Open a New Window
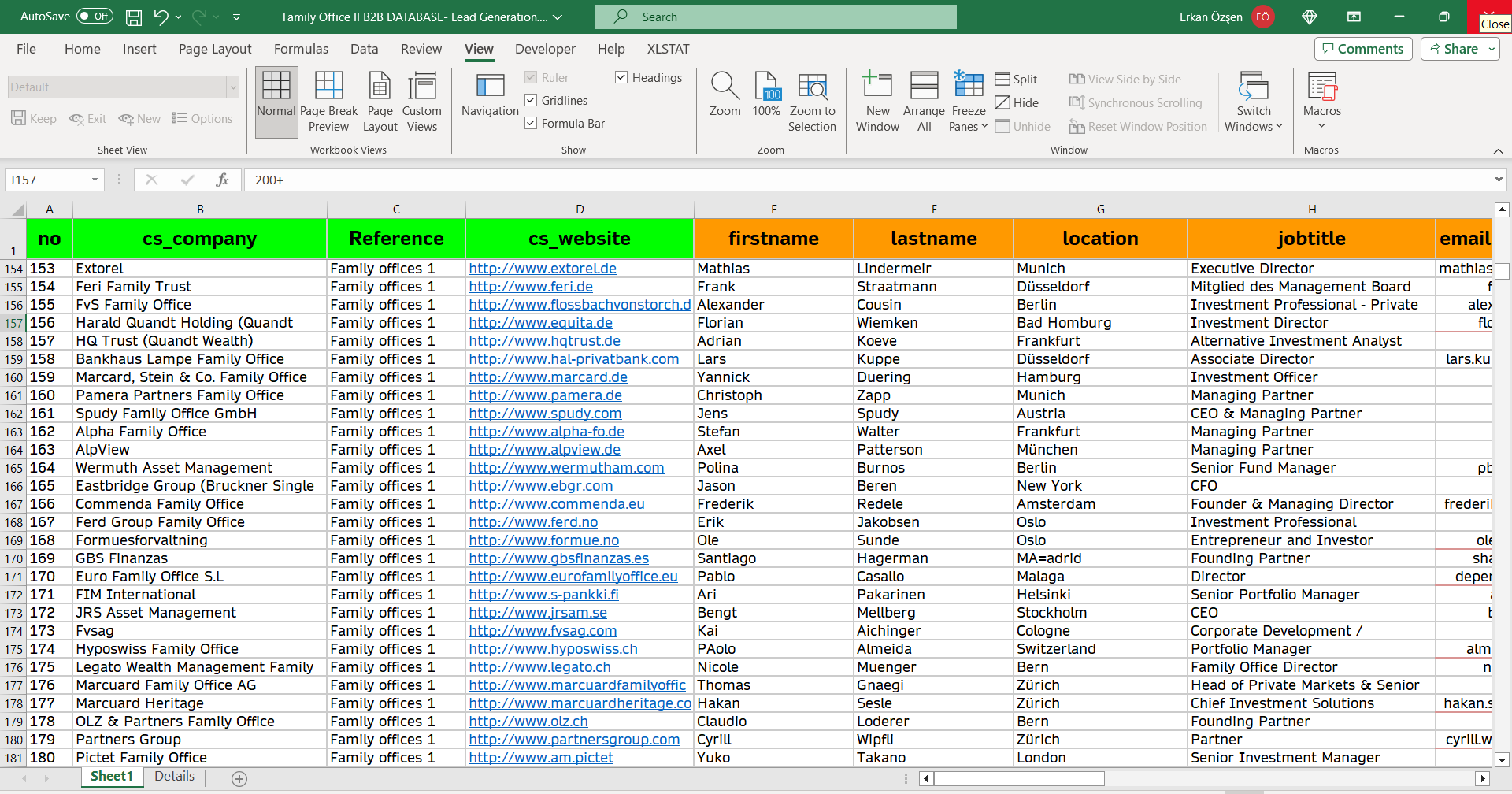The height and width of the screenshot is (794, 1512). [x=877, y=102]
